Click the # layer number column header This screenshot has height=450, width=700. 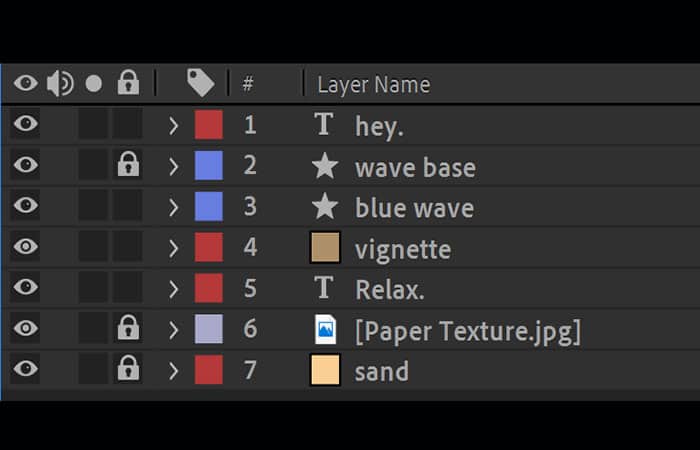(248, 83)
